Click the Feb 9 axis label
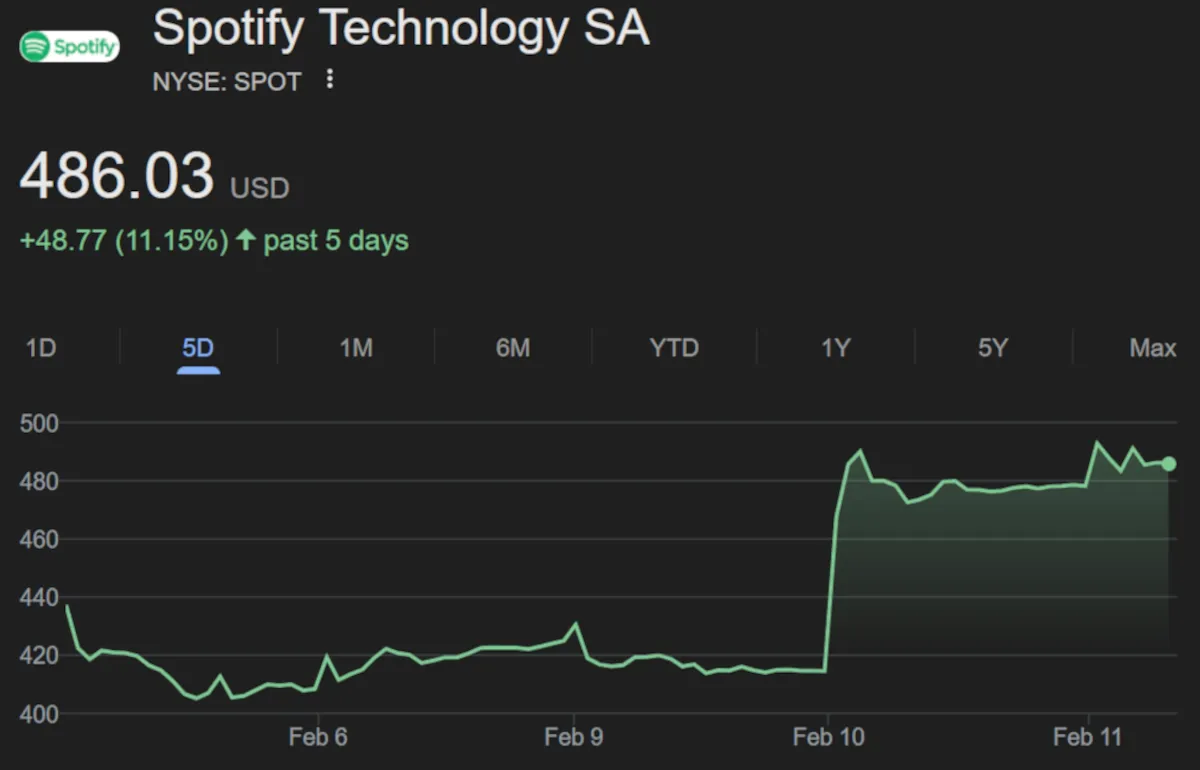 tap(574, 738)
